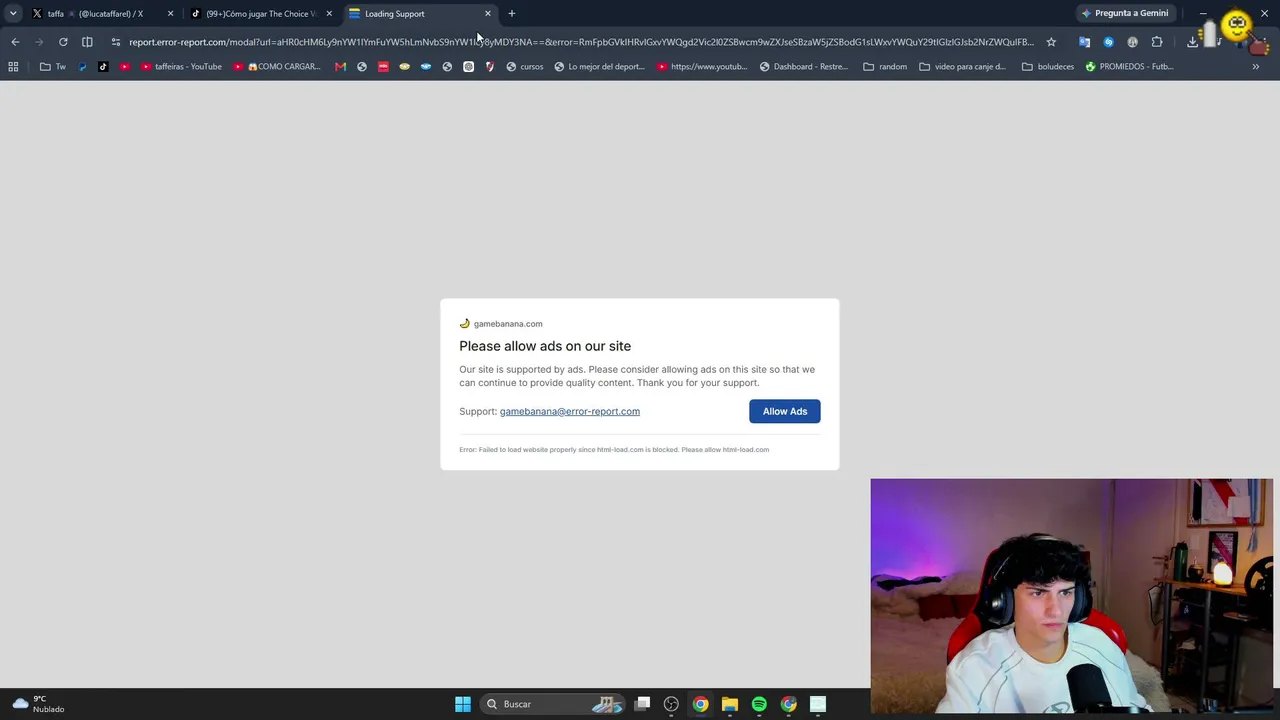Open the Google Translate extension
This screenshot has width=1280, height=720.
point(1084,42)
